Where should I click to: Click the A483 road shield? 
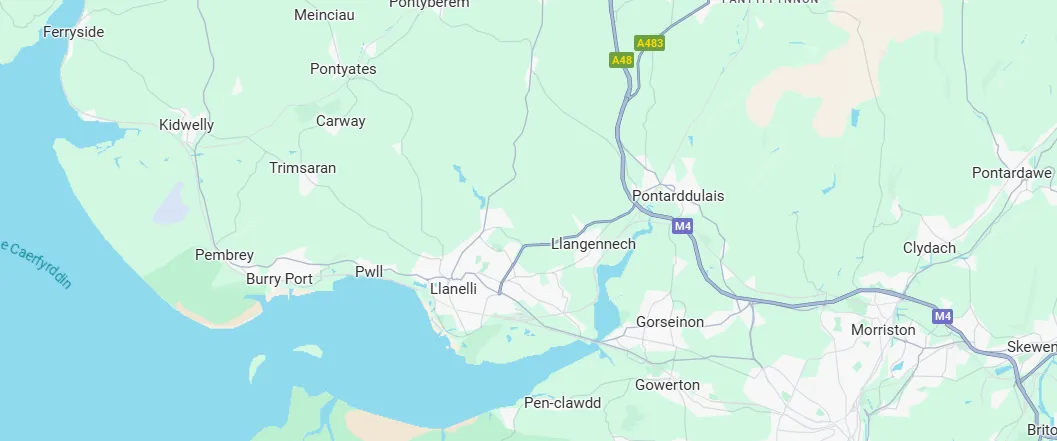click(650, 43)
